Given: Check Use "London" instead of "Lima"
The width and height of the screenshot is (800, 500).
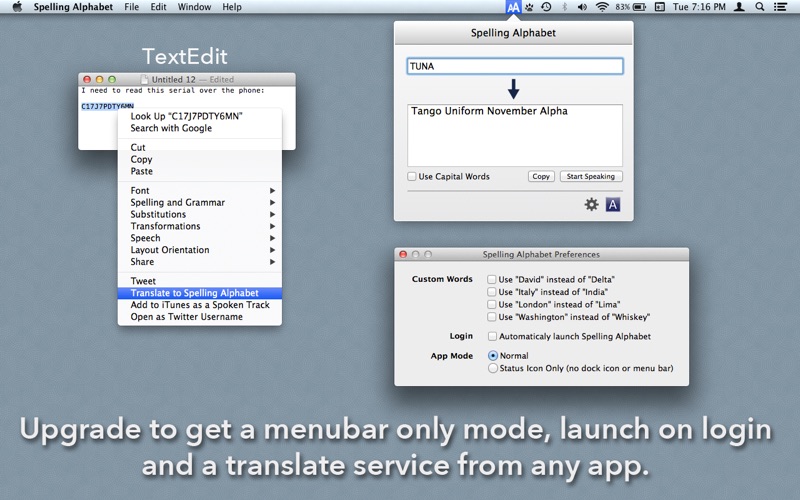Looking at the screenshot, I should pyautogui.click(x=491, y=305).
